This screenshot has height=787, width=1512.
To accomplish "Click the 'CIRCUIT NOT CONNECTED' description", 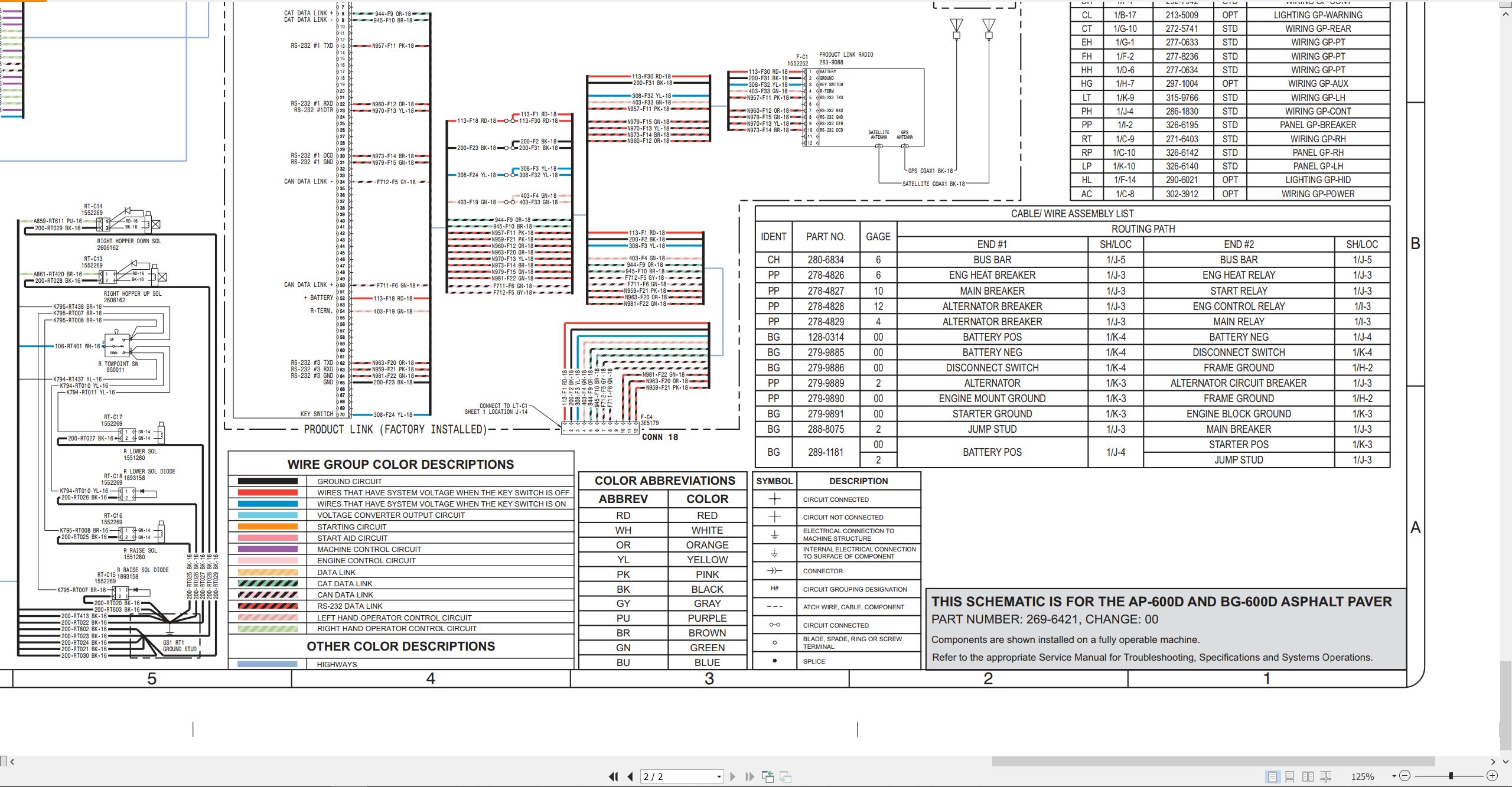I will point(843,517).
